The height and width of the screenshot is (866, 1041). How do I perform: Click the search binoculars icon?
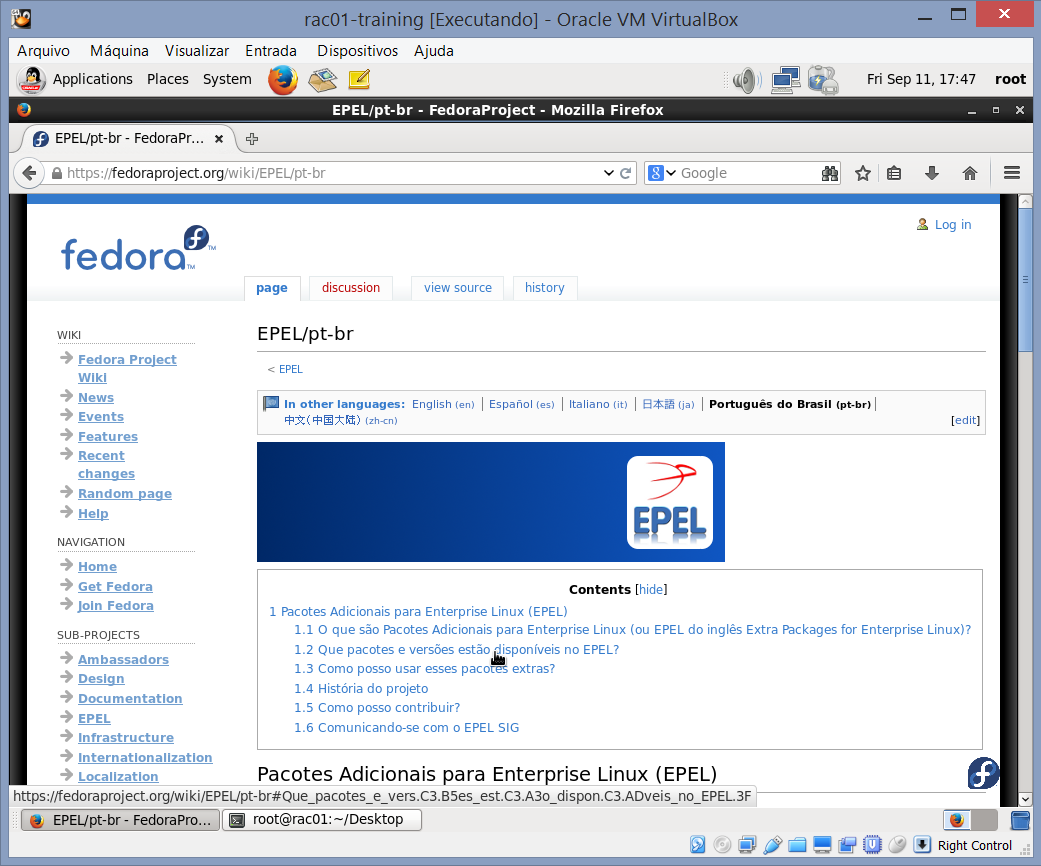coord(829,173)
